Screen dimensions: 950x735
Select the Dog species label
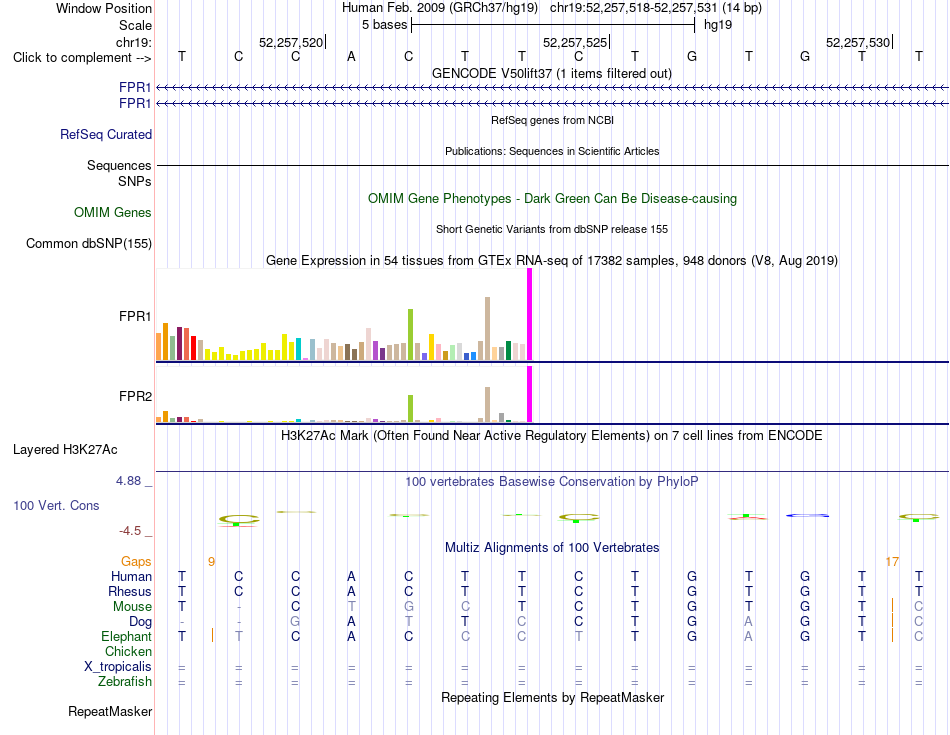tap(141, 622)
